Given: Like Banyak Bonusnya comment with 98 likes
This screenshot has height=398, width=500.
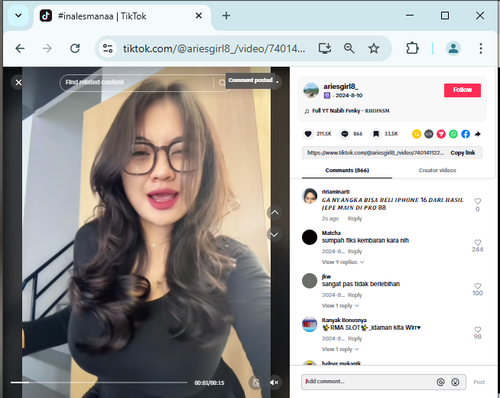Looking at the screenshot, I should click(x=478, y=329).
